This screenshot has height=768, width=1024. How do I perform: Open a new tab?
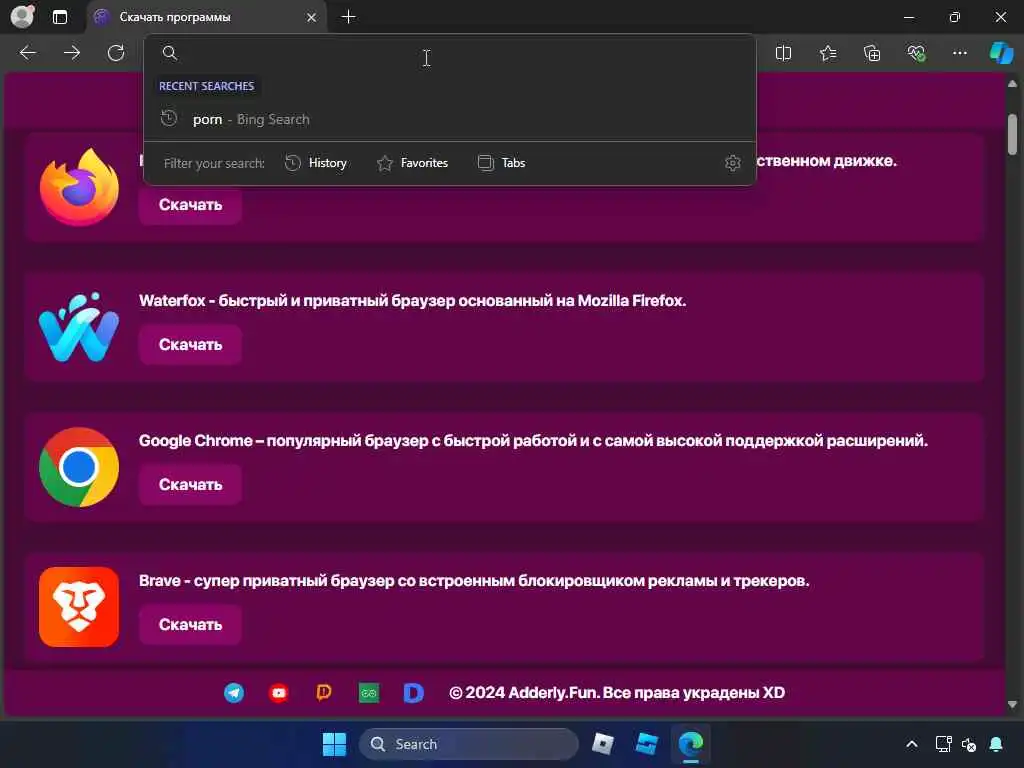(349, 17)
